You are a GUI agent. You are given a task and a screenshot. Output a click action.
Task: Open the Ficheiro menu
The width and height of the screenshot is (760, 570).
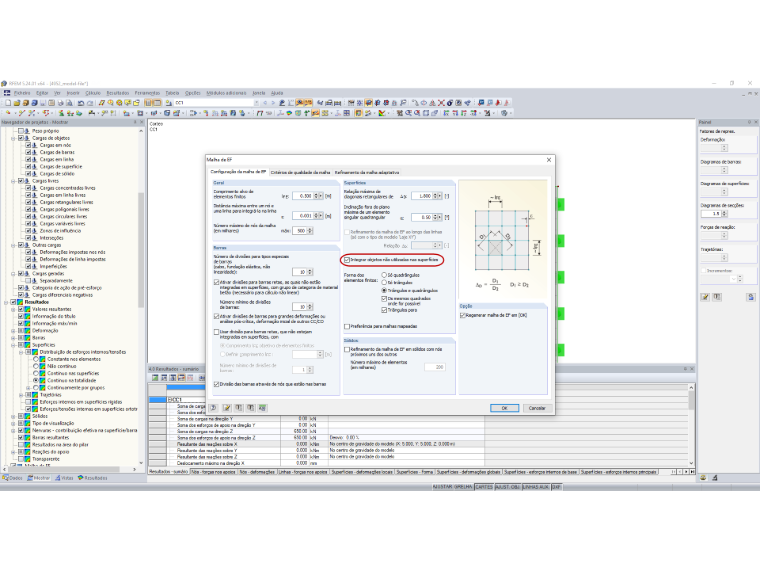pyautogui.click(x=22, y=93)
